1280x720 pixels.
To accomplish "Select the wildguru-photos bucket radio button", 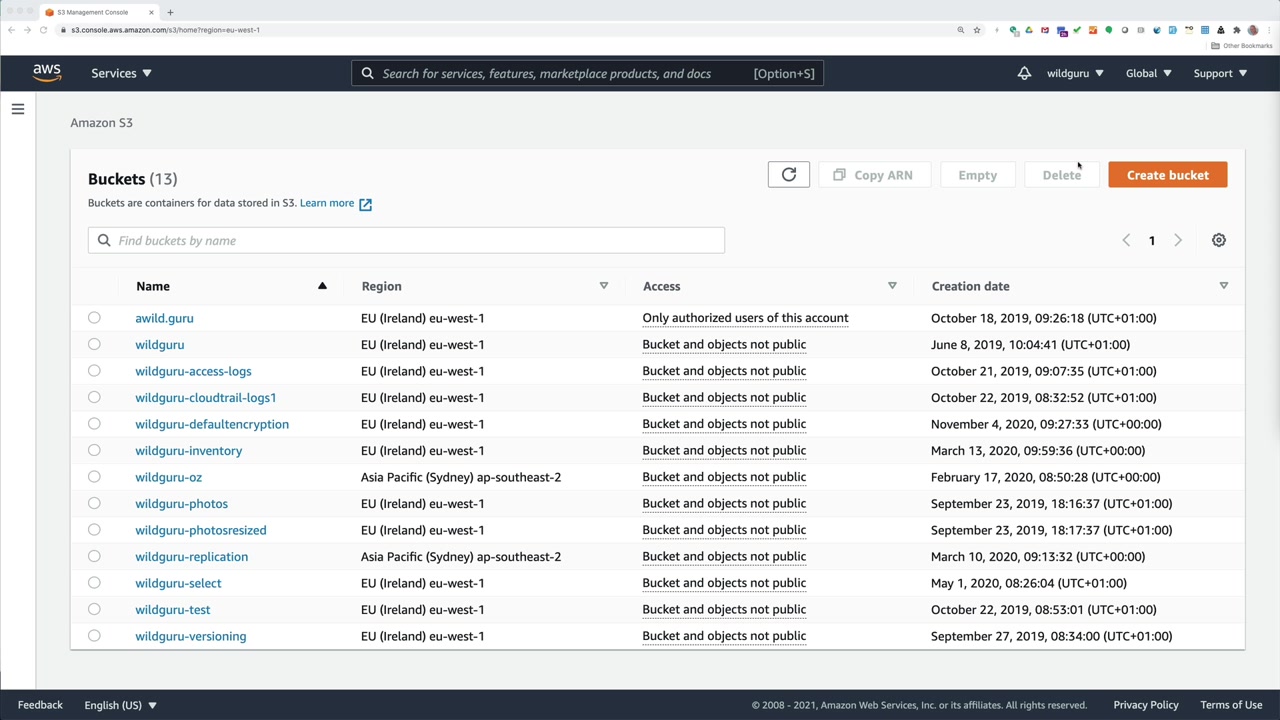I will (x=94, y=504).
